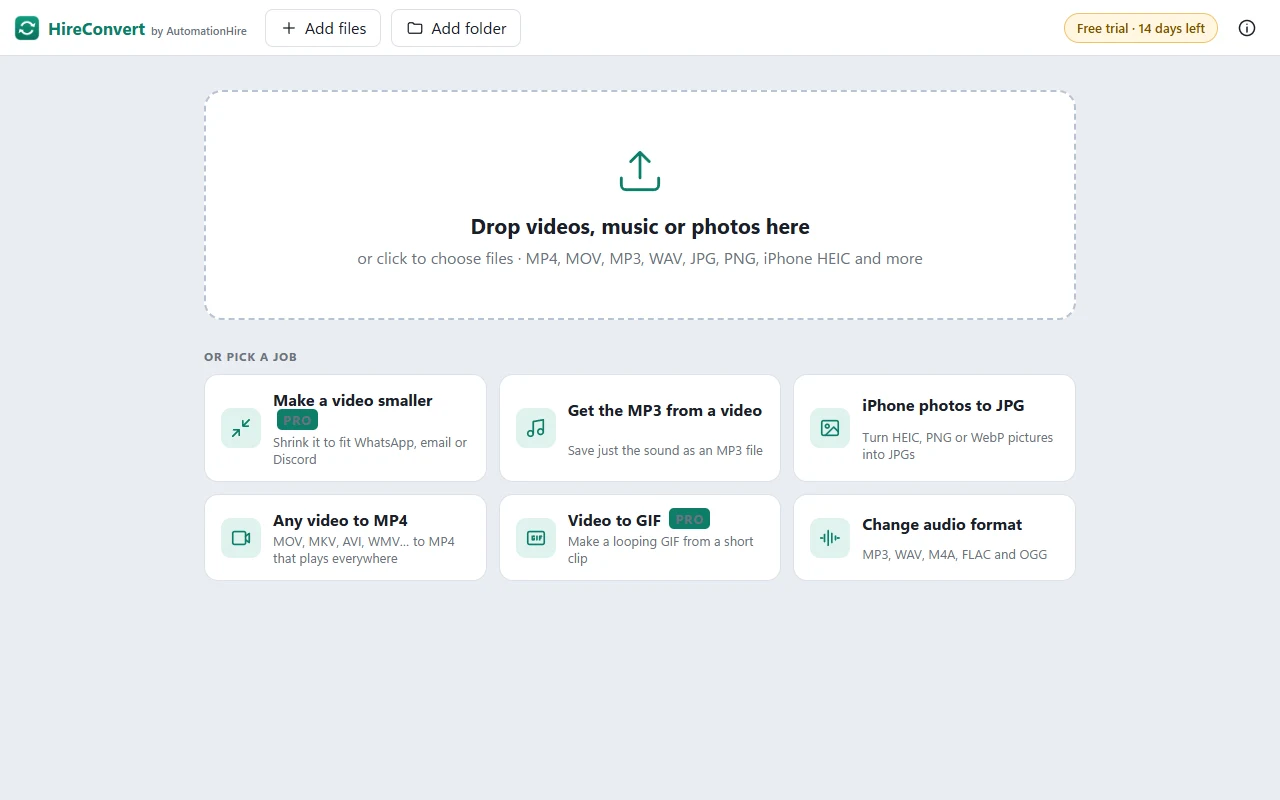Open the info icon in the header

pos(1247,28)
